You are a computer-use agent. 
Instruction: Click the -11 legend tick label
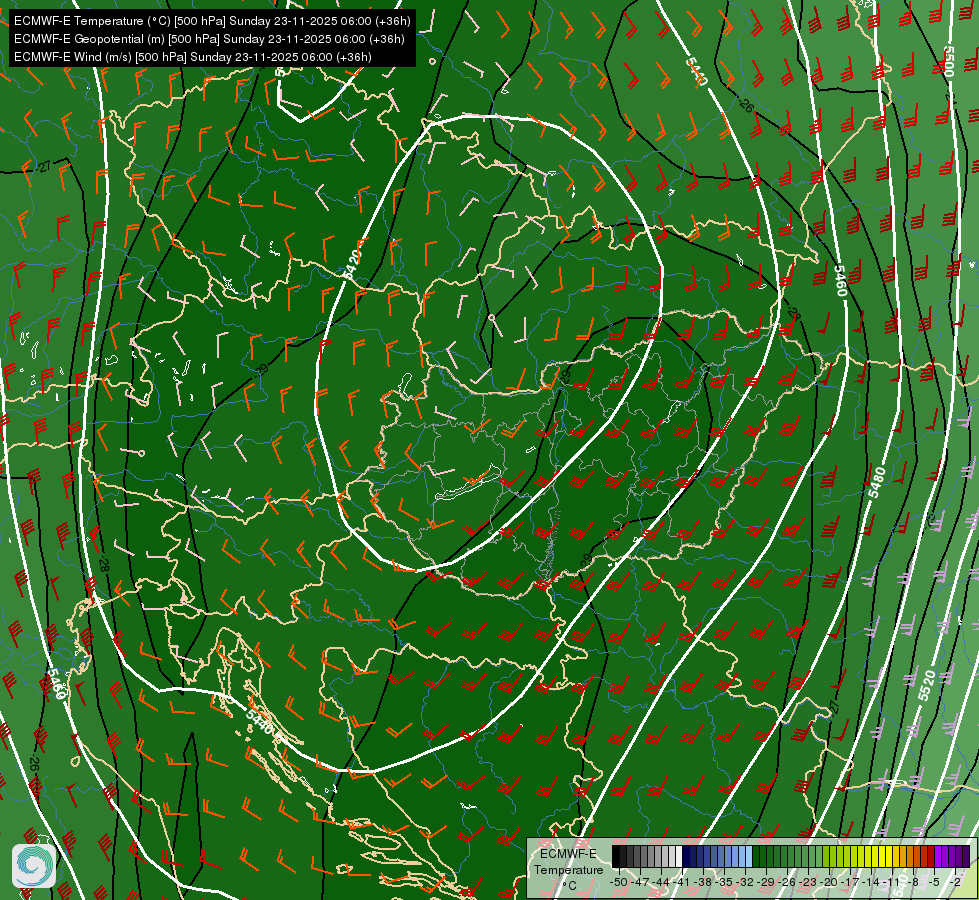click(x=892, y=882)
